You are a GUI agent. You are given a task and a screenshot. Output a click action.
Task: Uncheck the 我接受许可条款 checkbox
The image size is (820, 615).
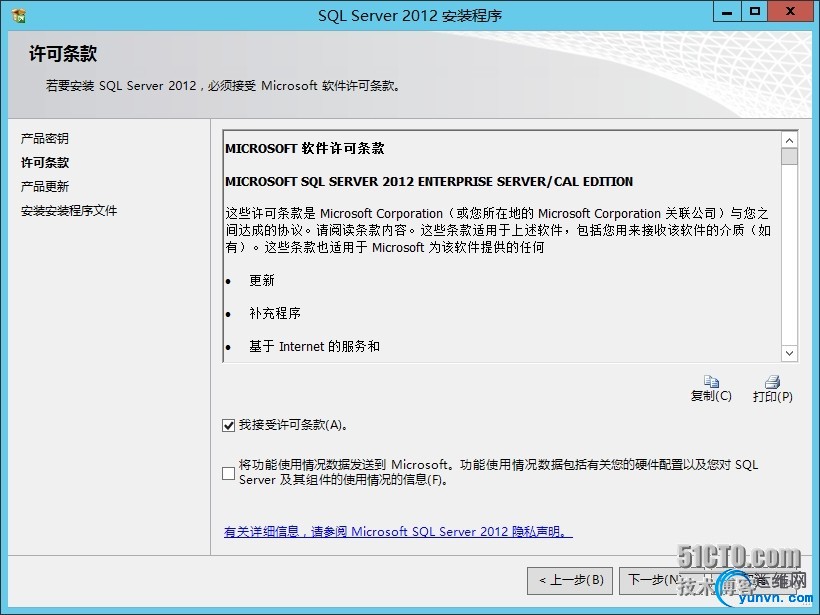(229, 425)
